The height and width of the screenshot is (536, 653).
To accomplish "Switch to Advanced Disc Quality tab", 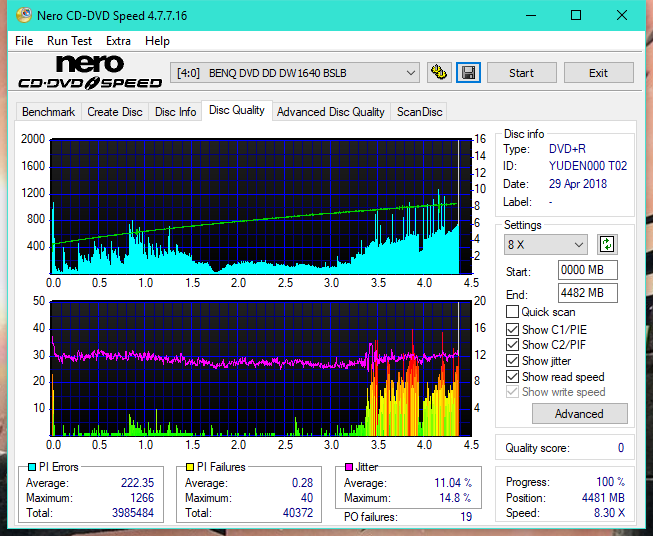I will (331, 112).
